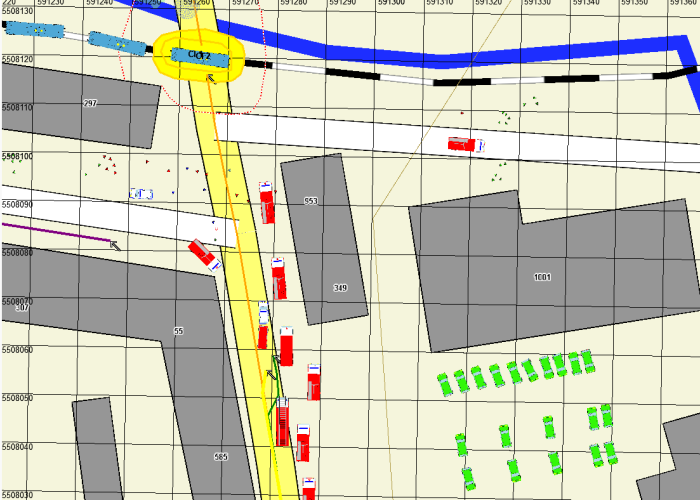Click northing label 5508050
700x500 pixels.
17,398
